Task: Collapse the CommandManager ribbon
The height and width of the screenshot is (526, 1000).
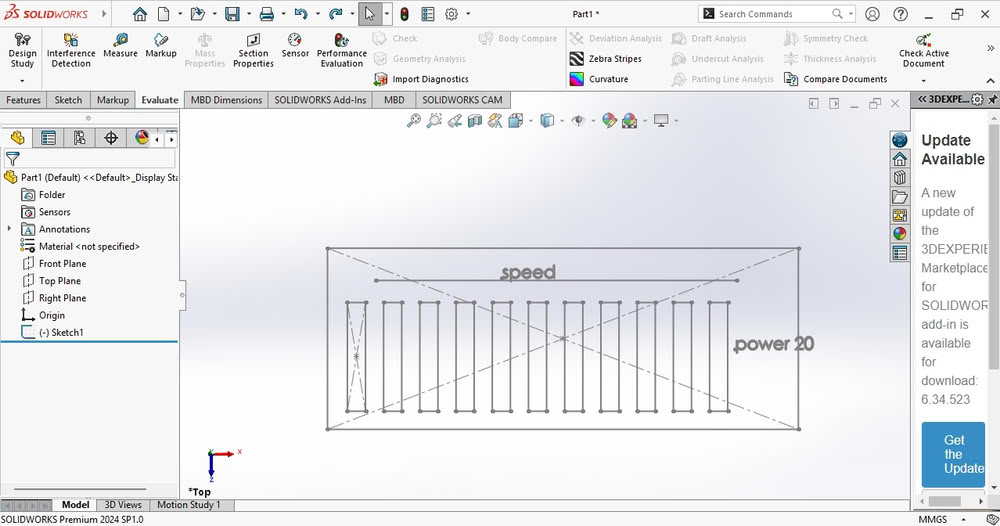Action: 990,80
